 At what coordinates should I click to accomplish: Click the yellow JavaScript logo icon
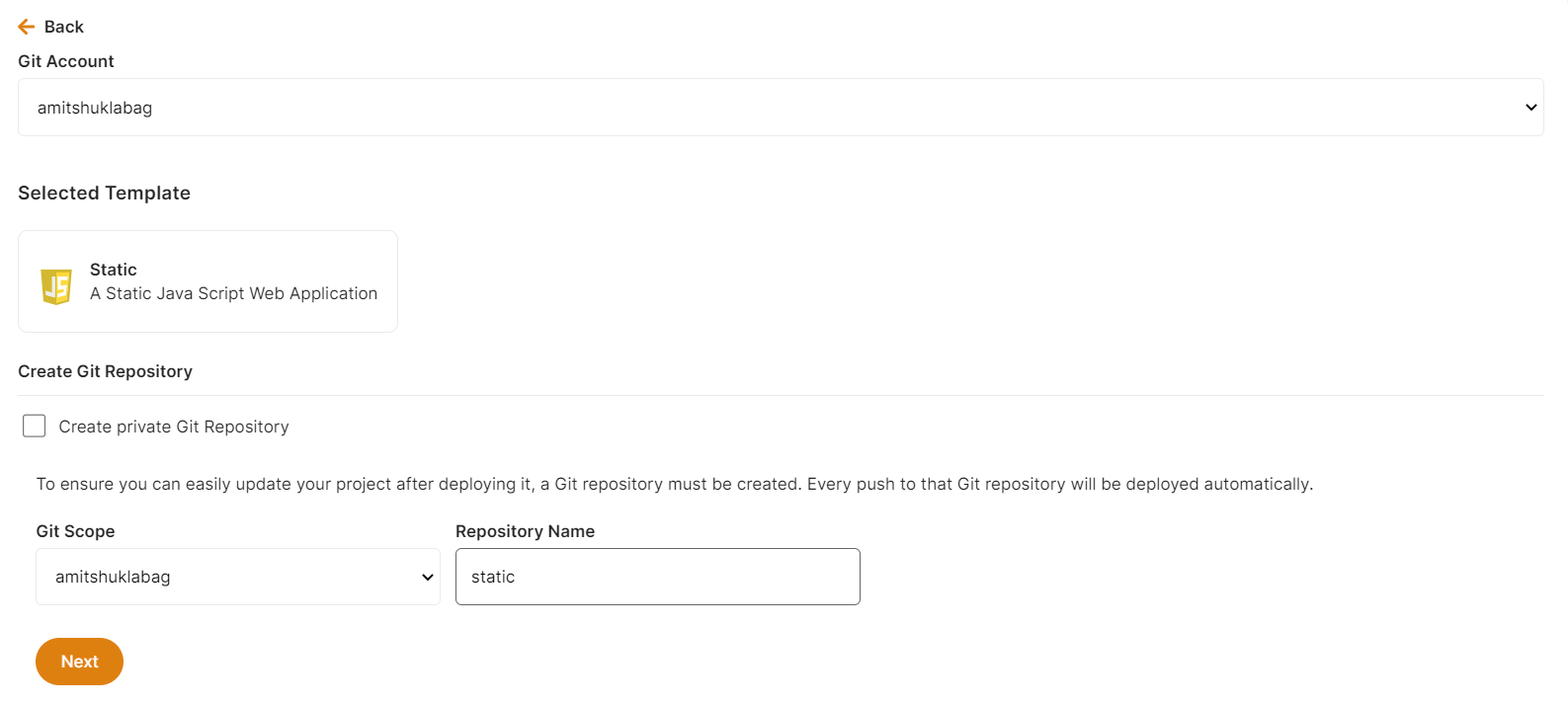(56, 286)
